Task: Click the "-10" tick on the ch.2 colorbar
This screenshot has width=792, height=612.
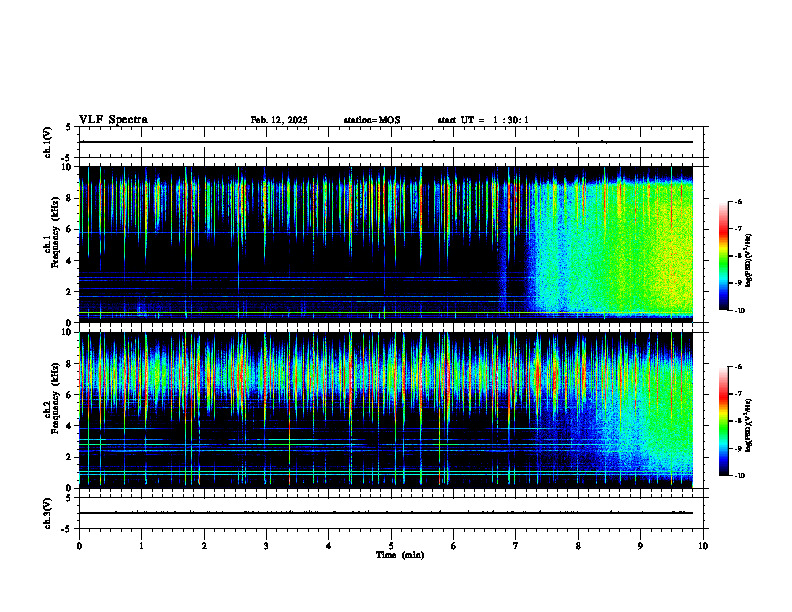Action: 740,476
